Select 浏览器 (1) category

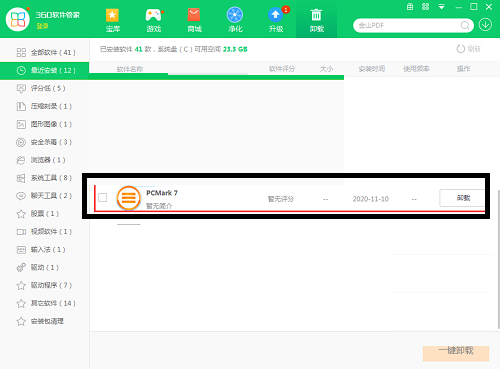tap(44, 160)
